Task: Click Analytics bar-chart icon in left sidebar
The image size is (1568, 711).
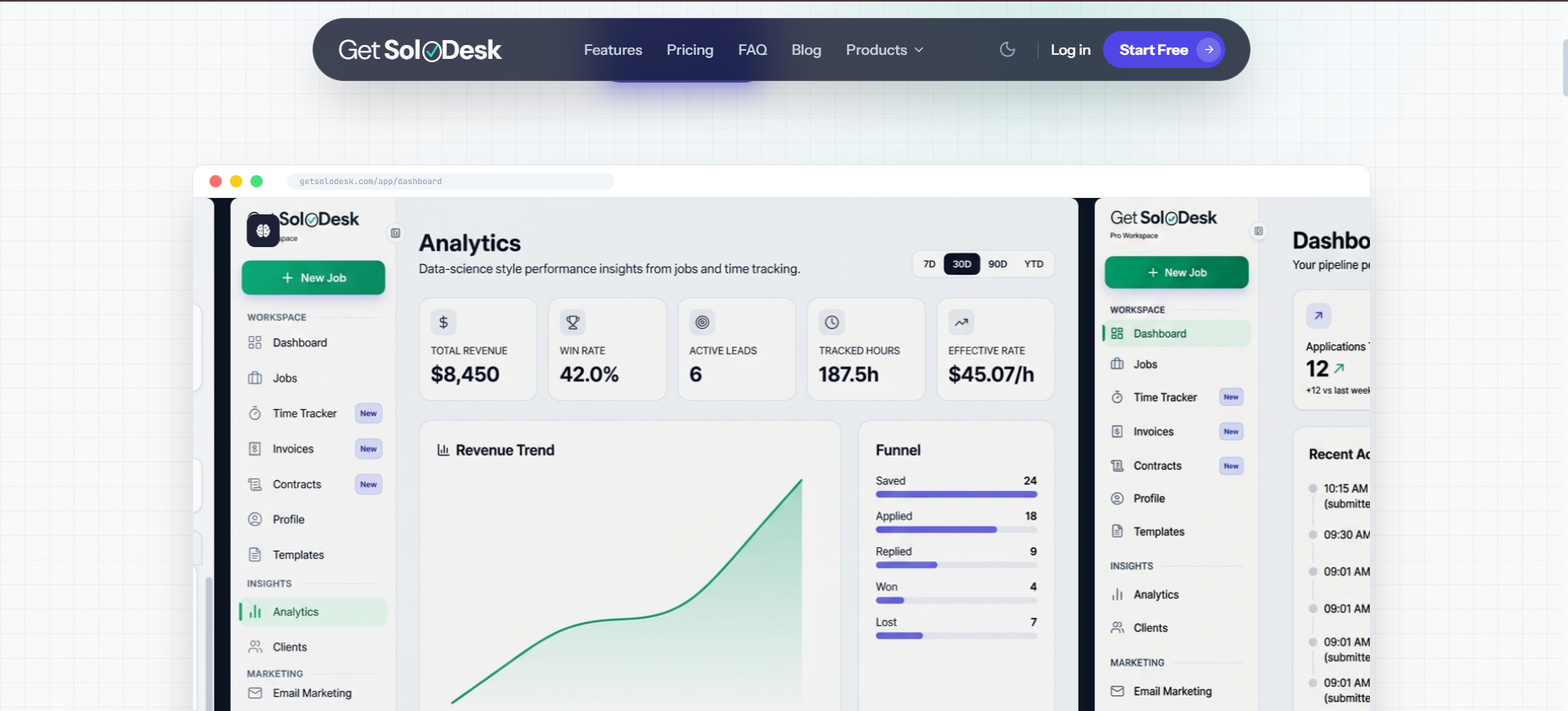Action: click(x=255, y=612)
